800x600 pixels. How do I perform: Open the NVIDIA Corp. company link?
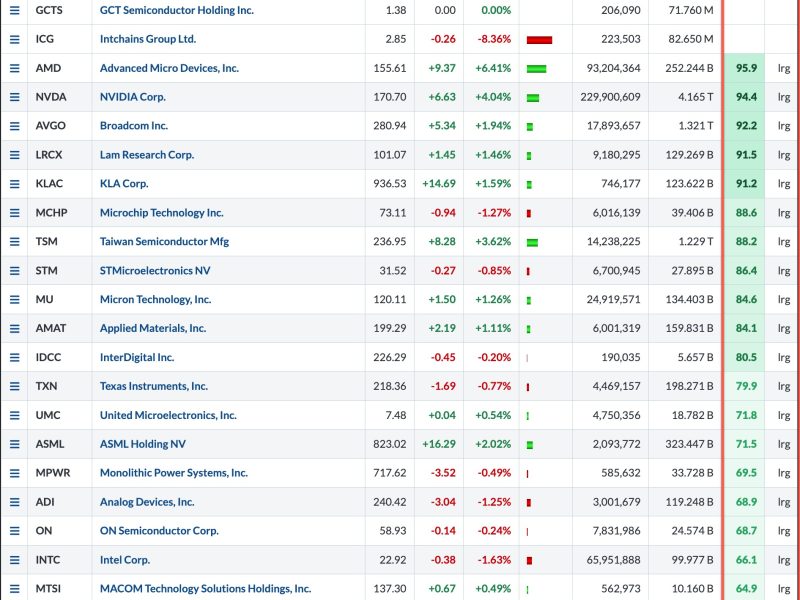pyautogui.click(x=132, y=97)
